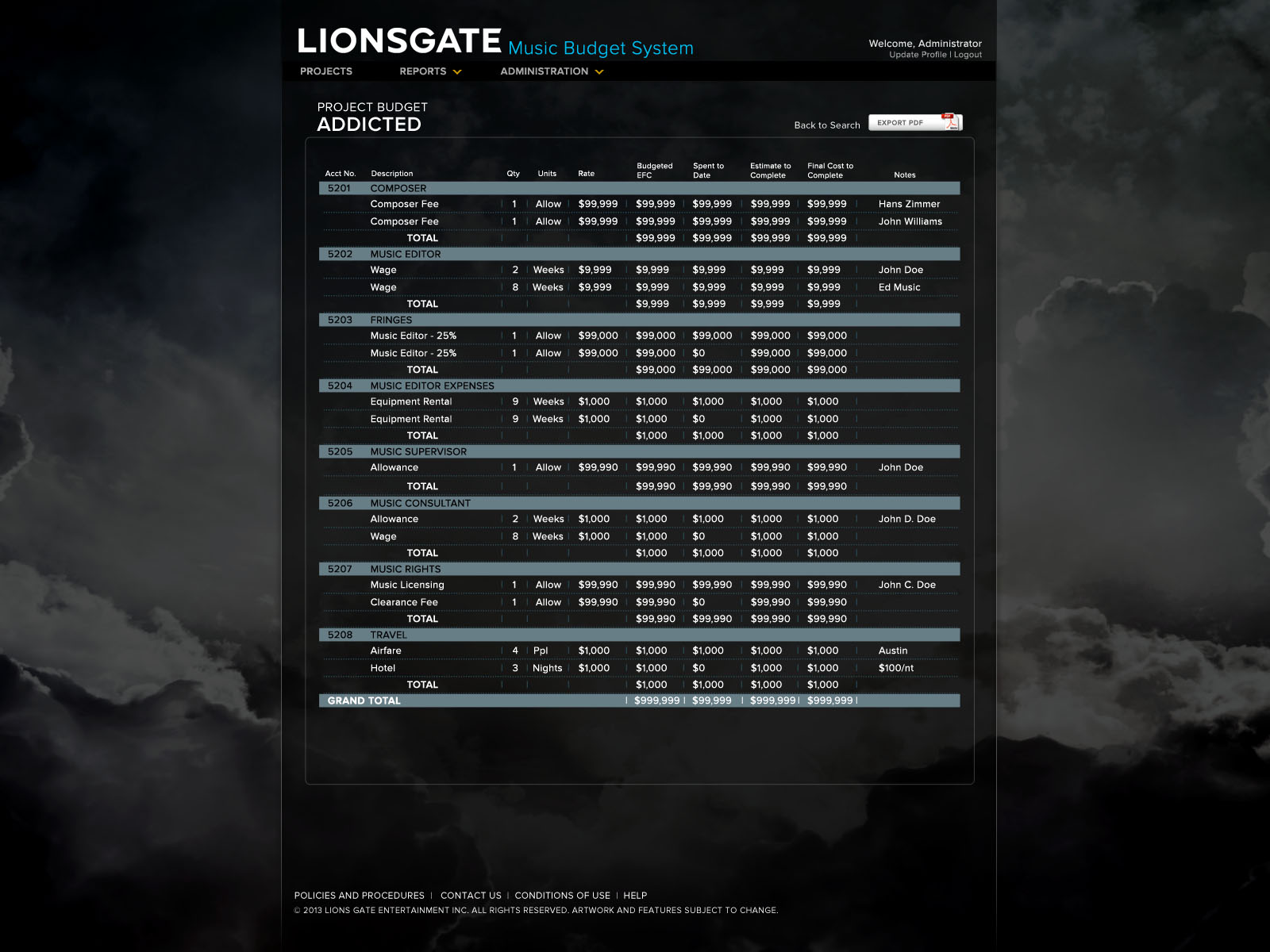The image size is (1270, 952).
Task: Select the Reports menu label
Action: pyautogui.click(x=422, y=71)
